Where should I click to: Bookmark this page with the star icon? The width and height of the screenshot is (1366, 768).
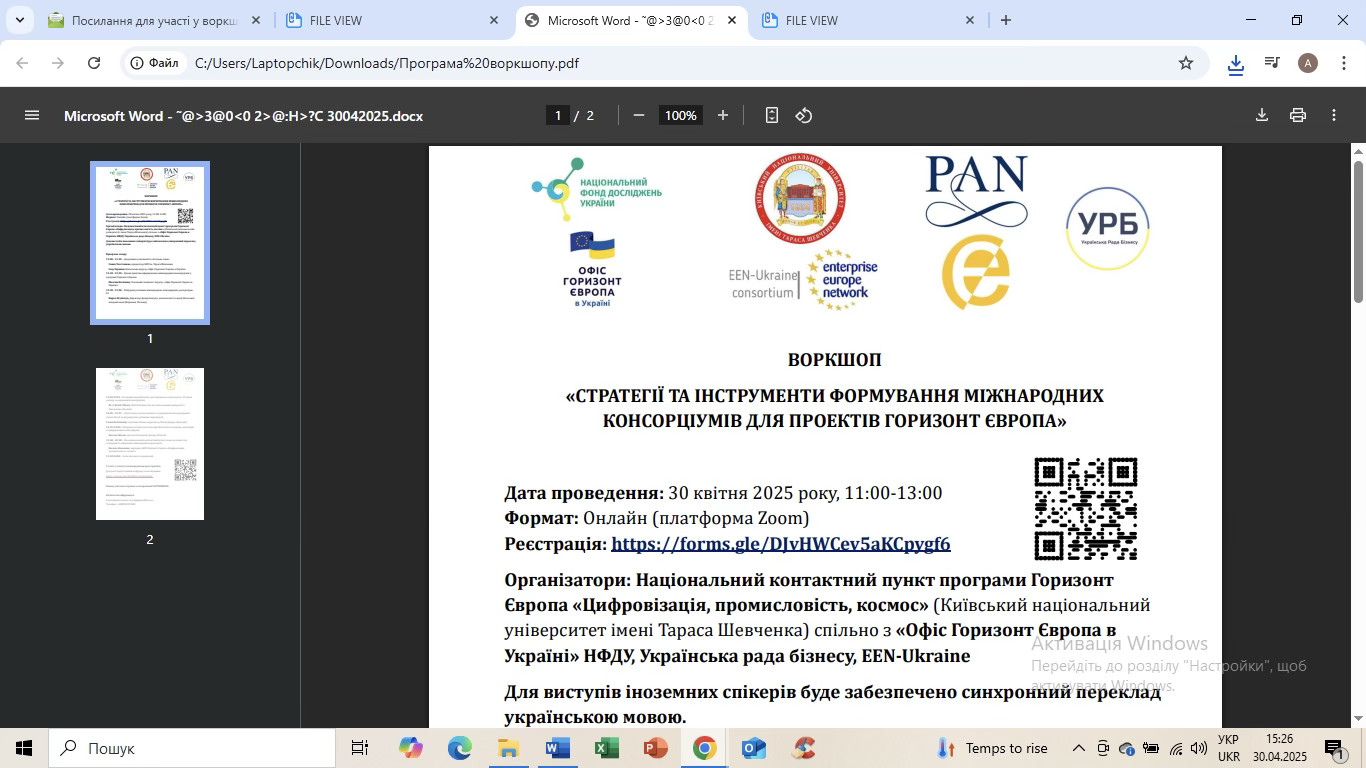(1186, 63)
